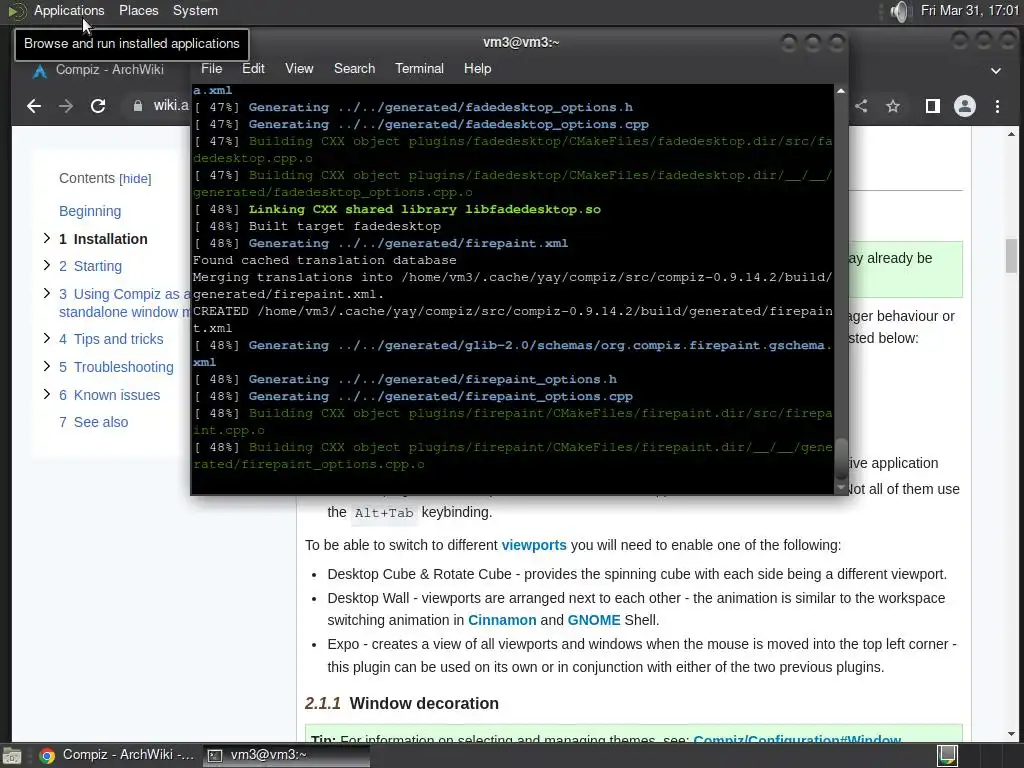Open the System panel menu
The image size is (1024, 768).
[x=195, y=10]
